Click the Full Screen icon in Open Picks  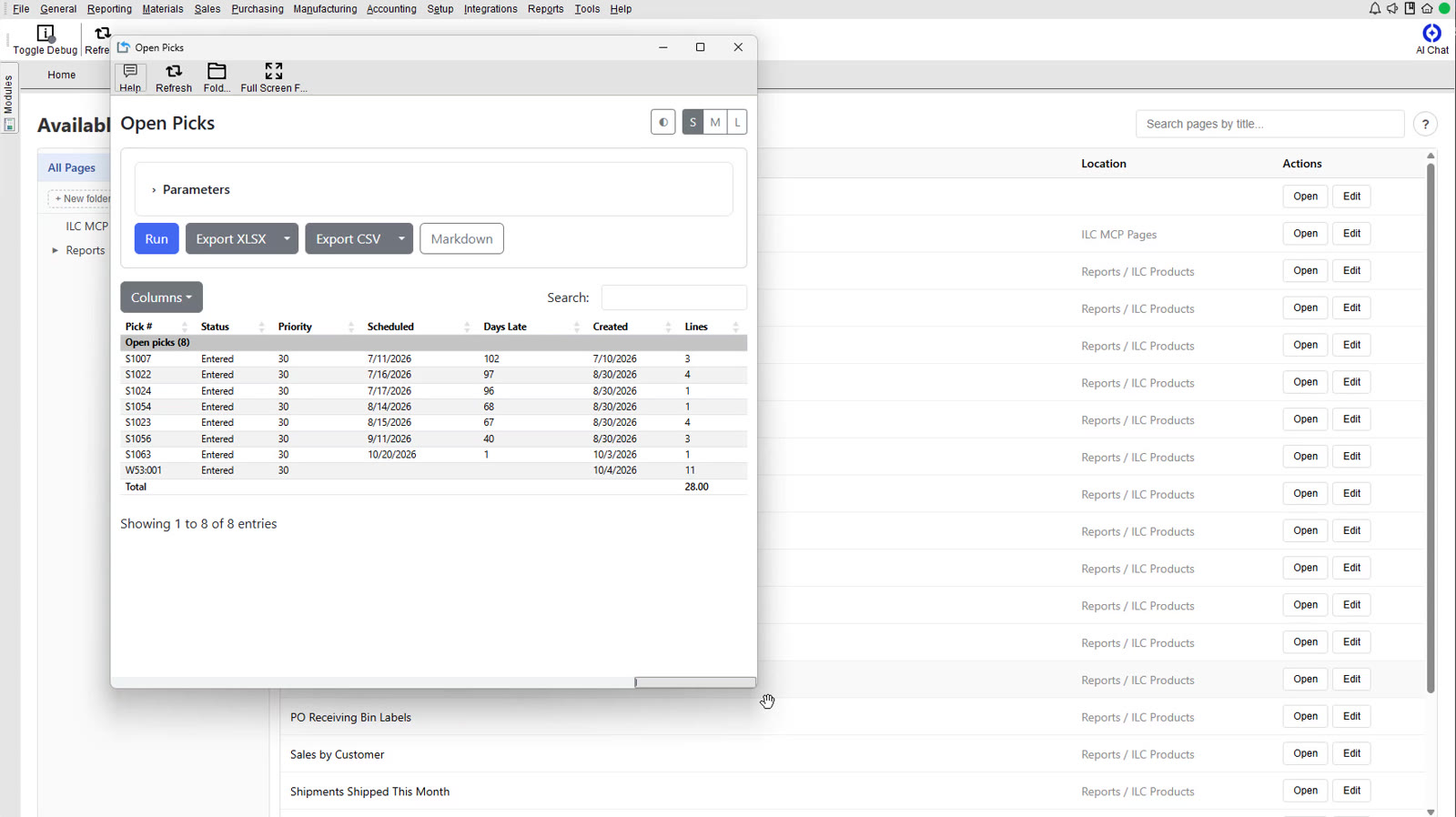[x=273, y=77]
